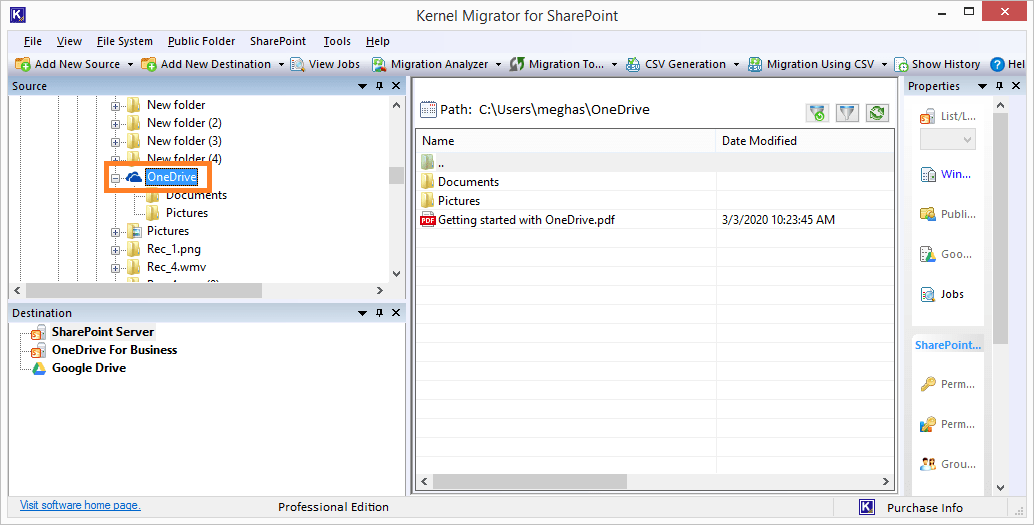Open Jobs in the Properties panel
Image resolution: width=1034 pixels, height=525 pixels.
click(x=942, y=294)
